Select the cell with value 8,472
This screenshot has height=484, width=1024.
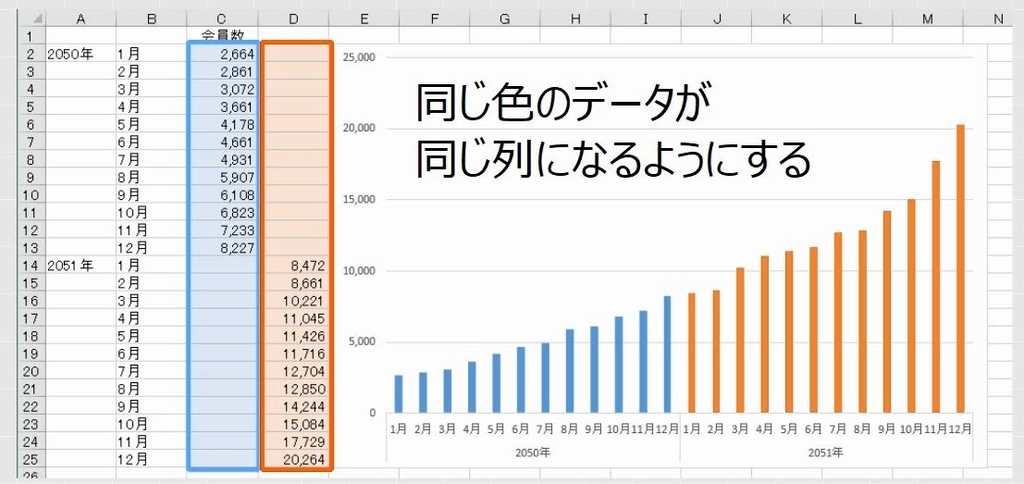(293, 265)
